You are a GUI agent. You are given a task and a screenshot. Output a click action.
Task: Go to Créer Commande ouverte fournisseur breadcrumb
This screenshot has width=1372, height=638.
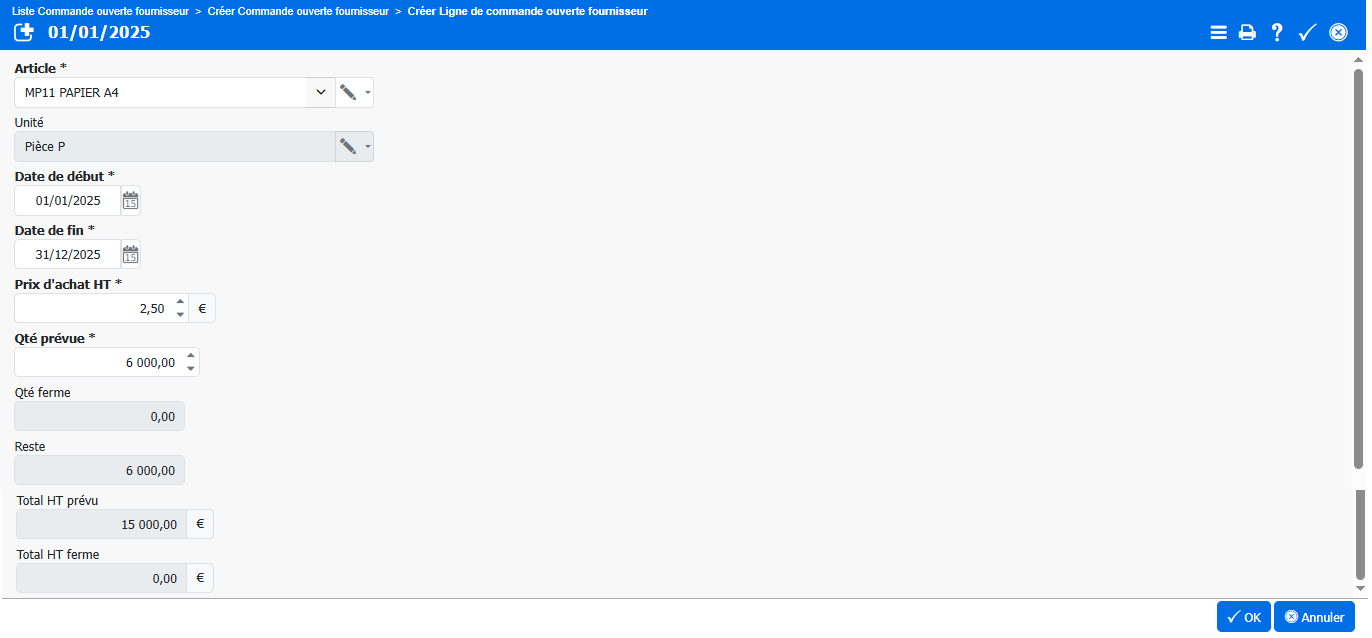(298, 11)
